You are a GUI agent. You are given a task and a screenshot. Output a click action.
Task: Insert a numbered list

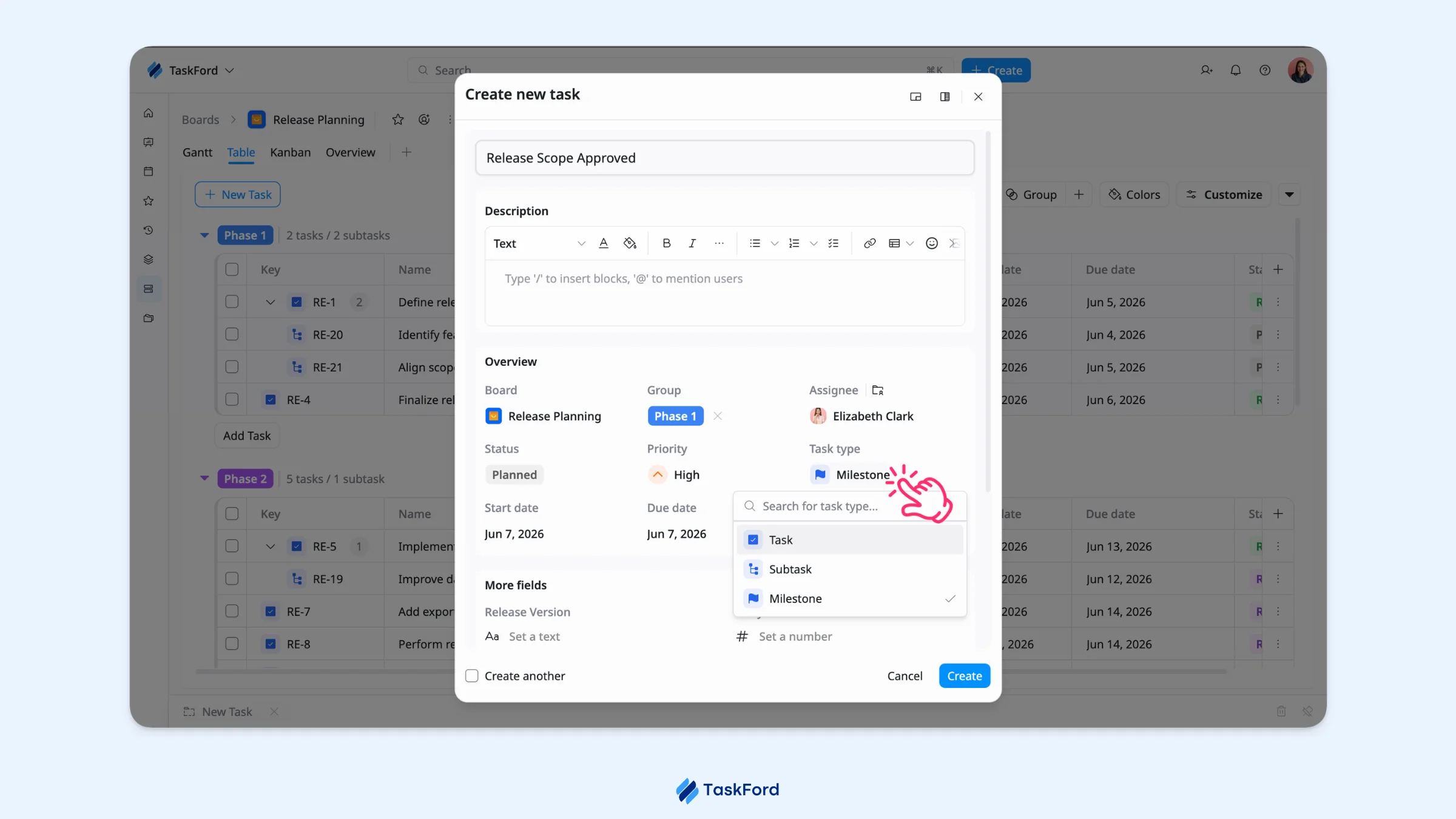pos(794,243)
